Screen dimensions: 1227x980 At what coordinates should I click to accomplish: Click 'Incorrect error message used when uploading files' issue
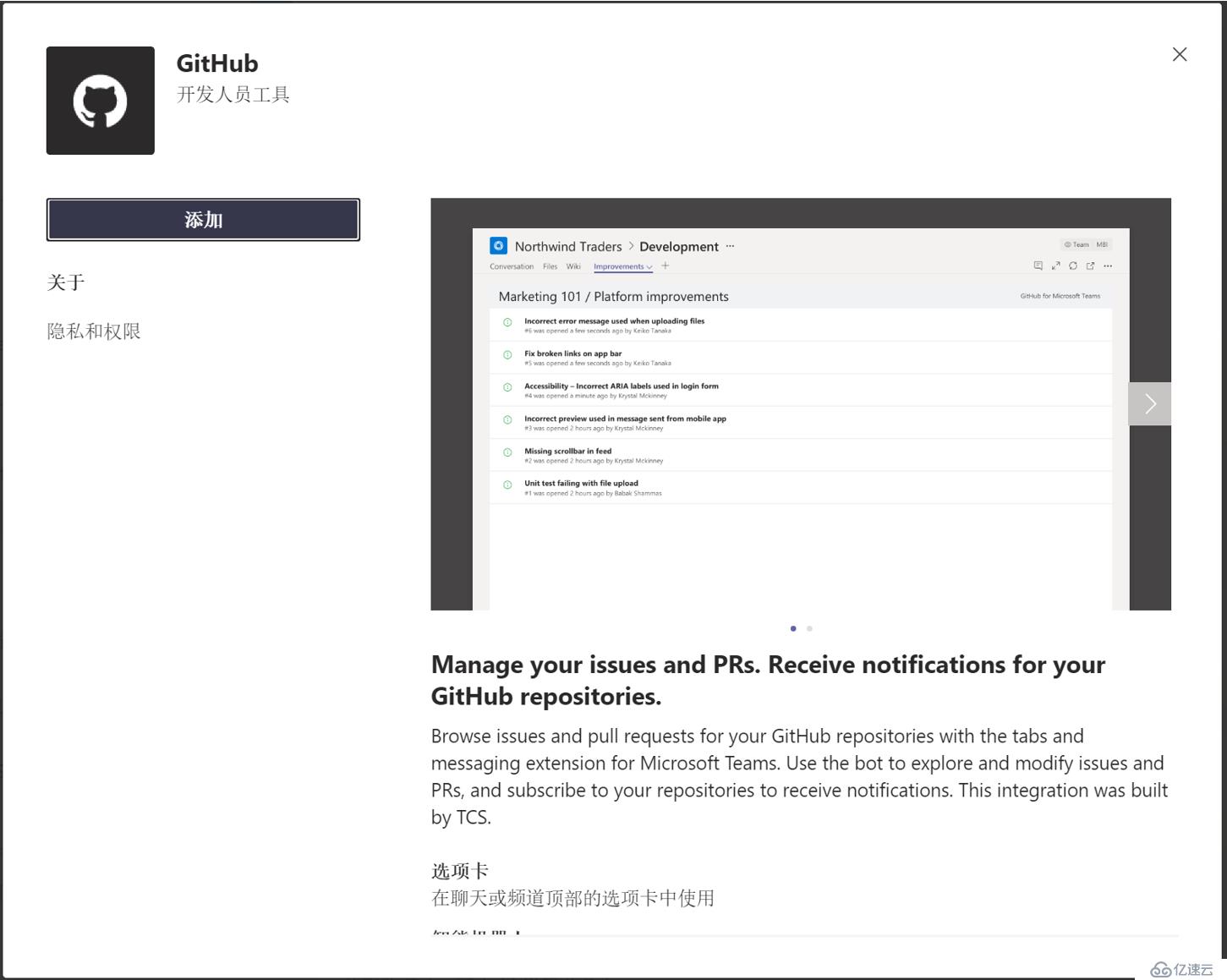point(614,321)
